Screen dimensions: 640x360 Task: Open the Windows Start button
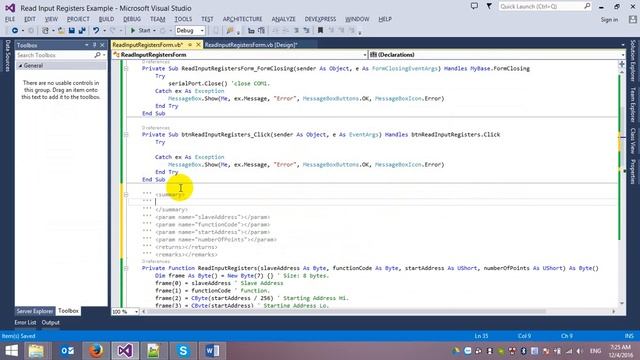(11, 351)
